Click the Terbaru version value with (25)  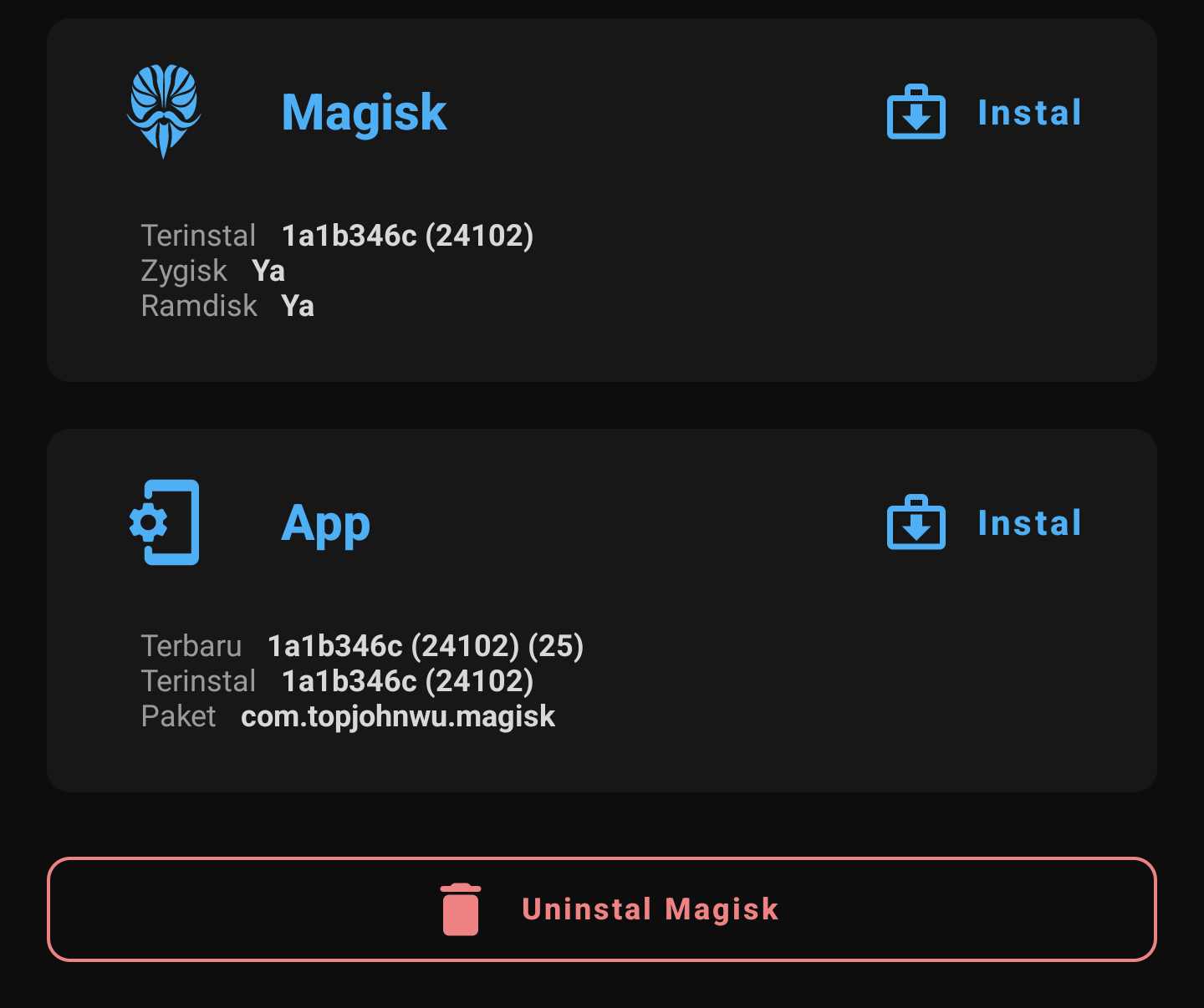(x=425, y=646)
